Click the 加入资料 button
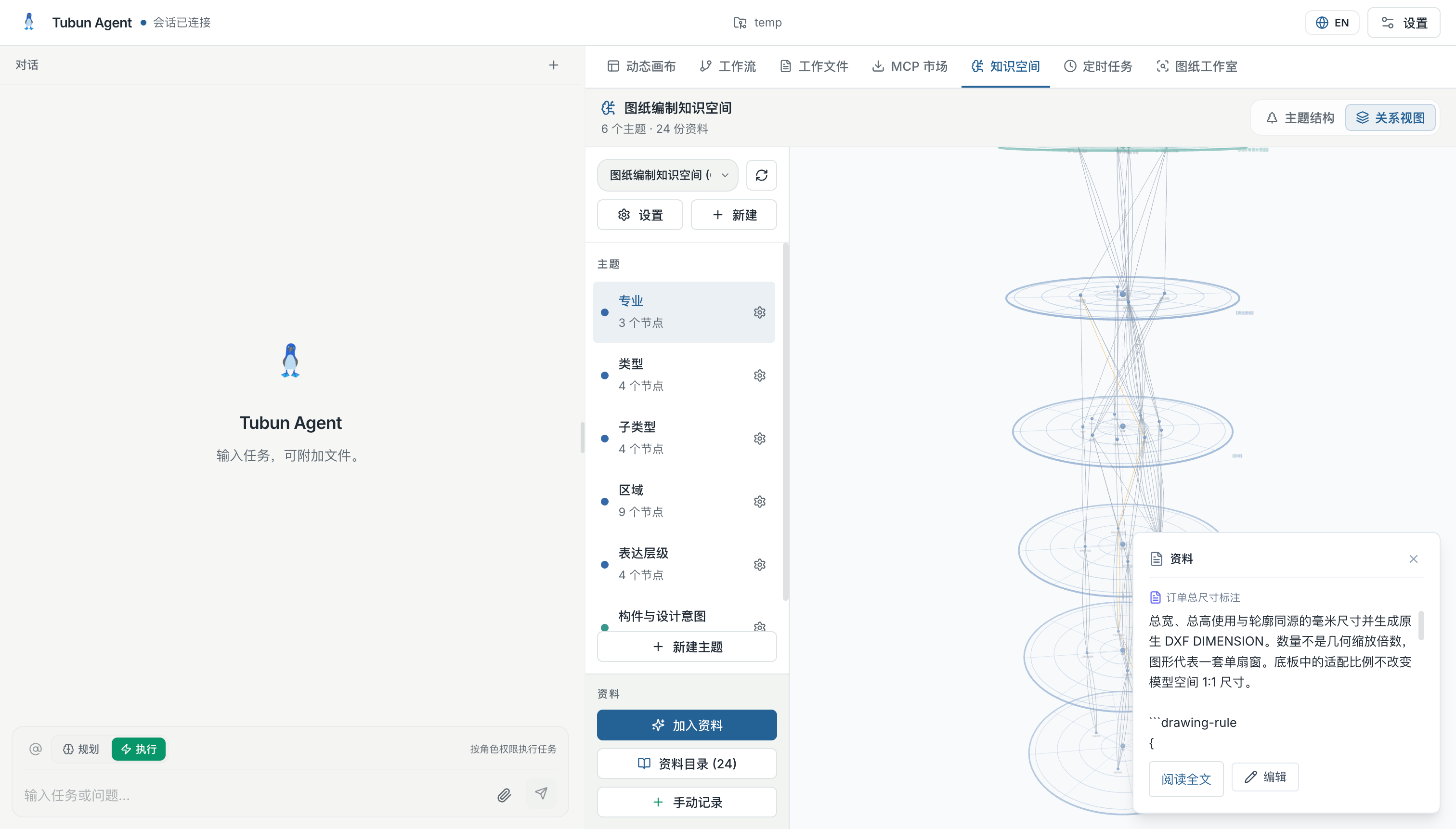This screenshot has height=829, width=1456. point(687,725)
